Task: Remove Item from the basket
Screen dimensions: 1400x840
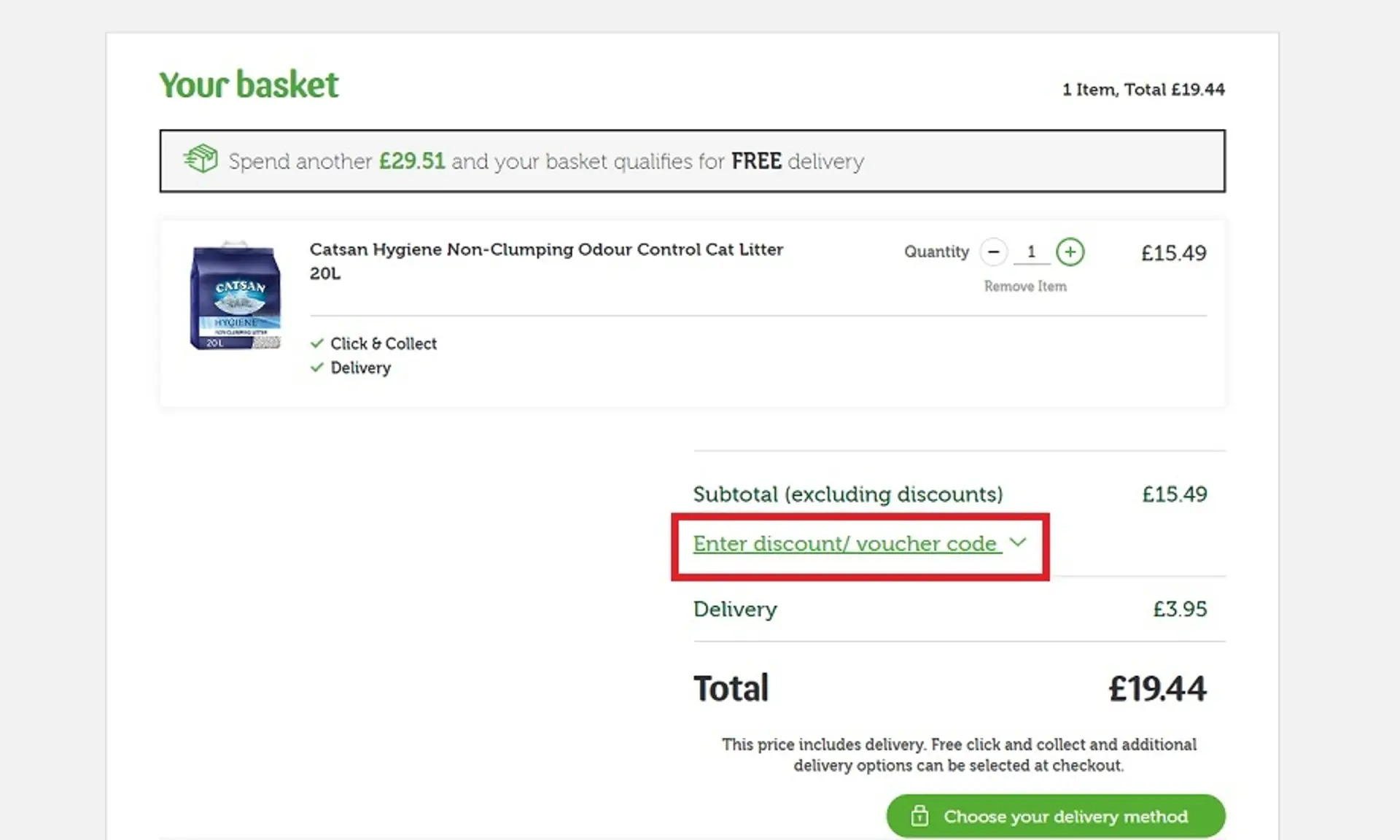Action: (x=1025, y=287)
